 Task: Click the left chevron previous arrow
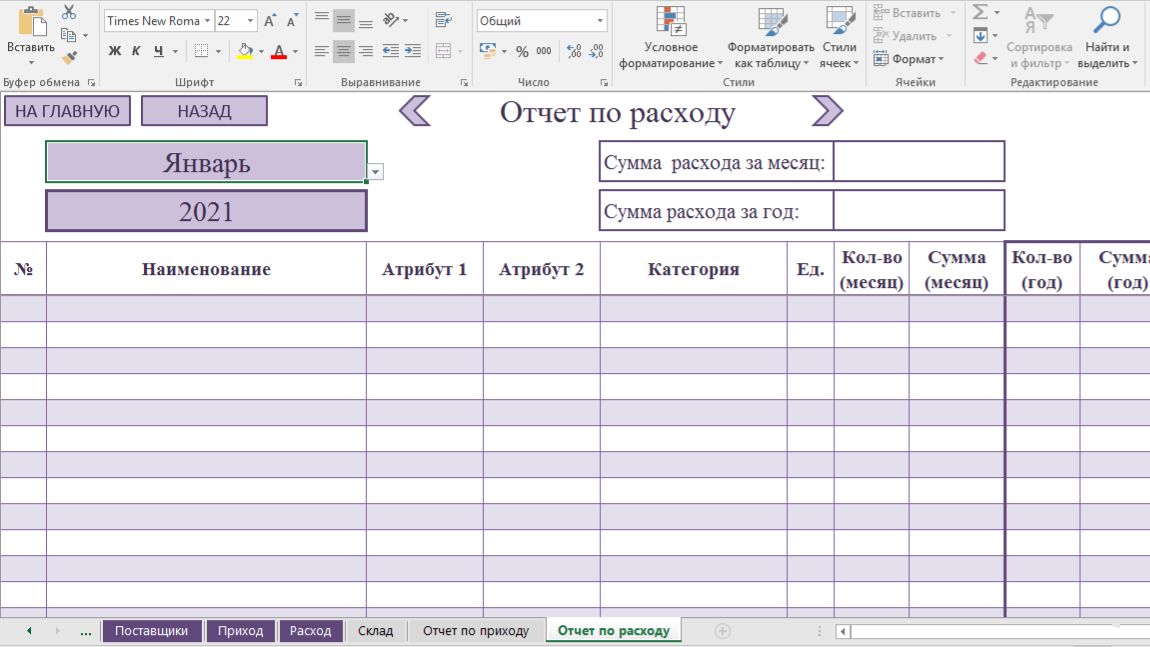coord(414,112)
